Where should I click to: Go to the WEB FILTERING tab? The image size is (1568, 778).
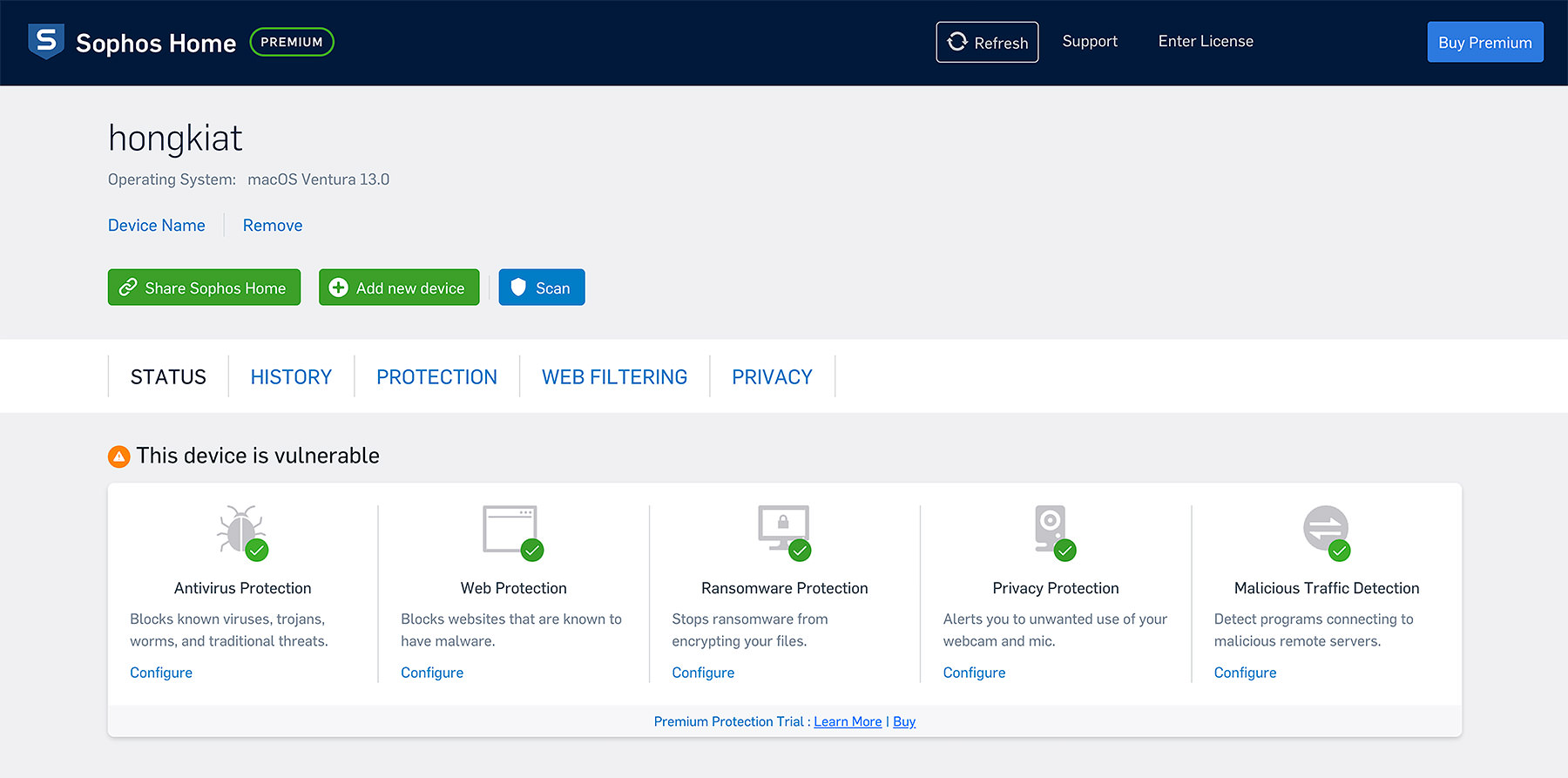[x=614, y=376]
